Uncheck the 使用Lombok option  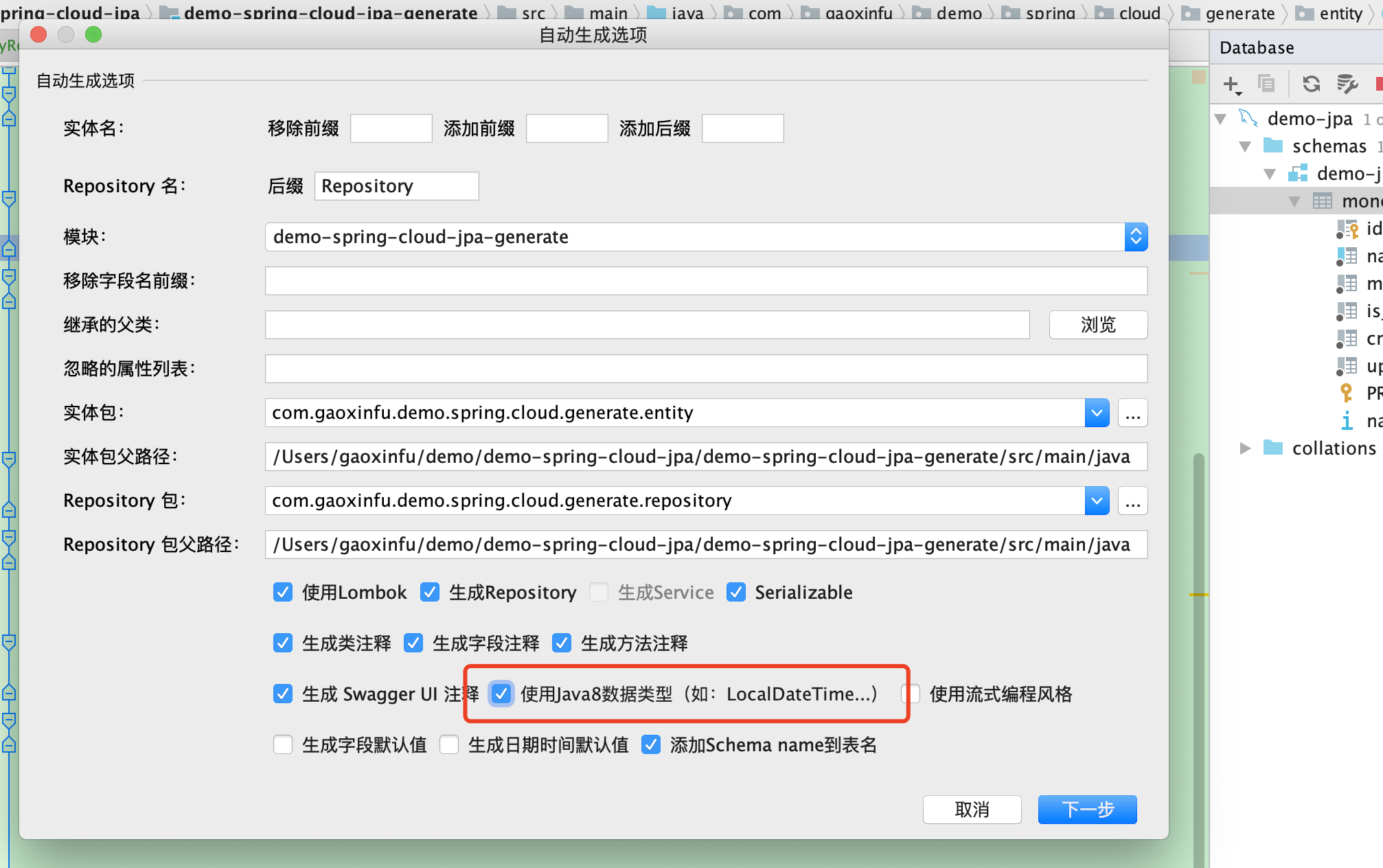[282, 592]
